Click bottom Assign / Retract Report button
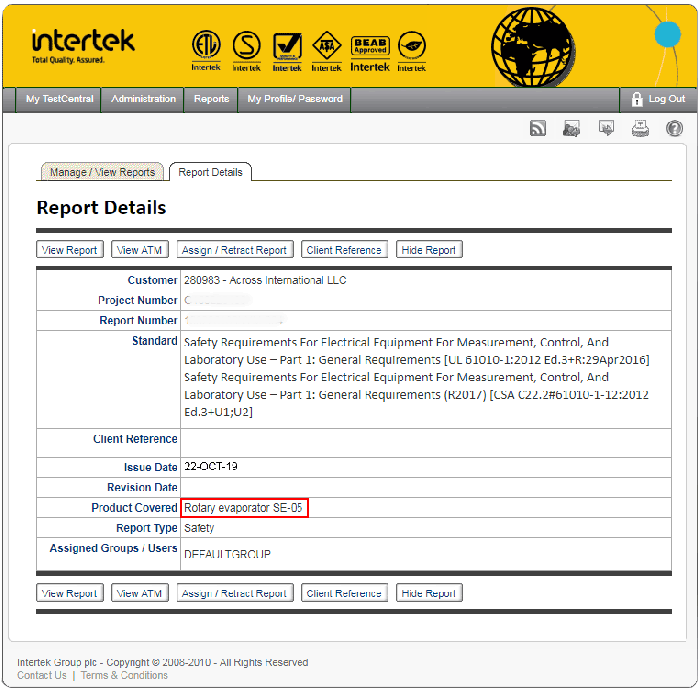This screenshot has height=693, width=700. pos(235,593)
